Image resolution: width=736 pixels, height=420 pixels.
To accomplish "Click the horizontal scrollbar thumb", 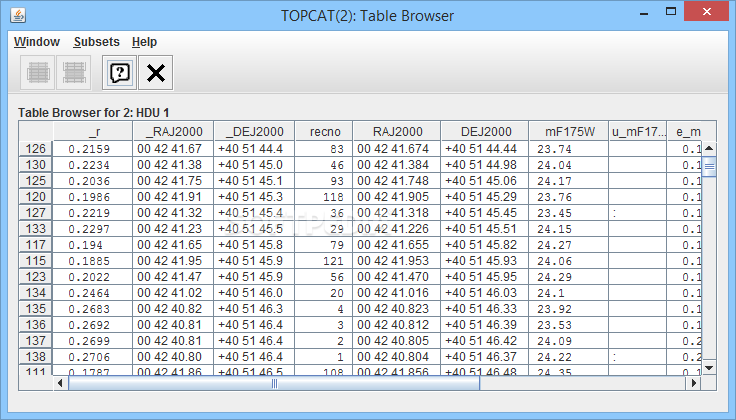I will [274, 383].
